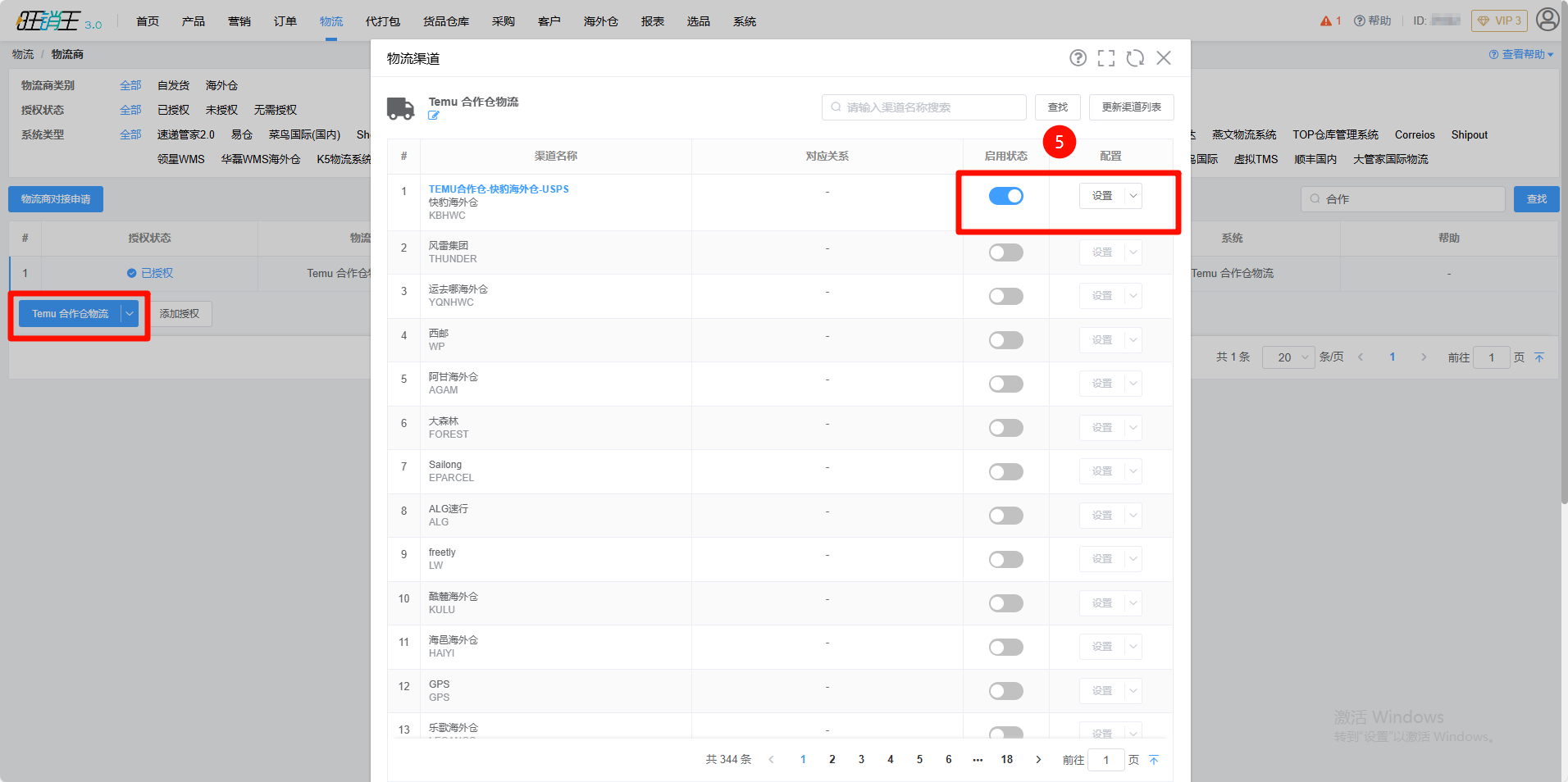Click the 物流商对接申请 button

56,199
